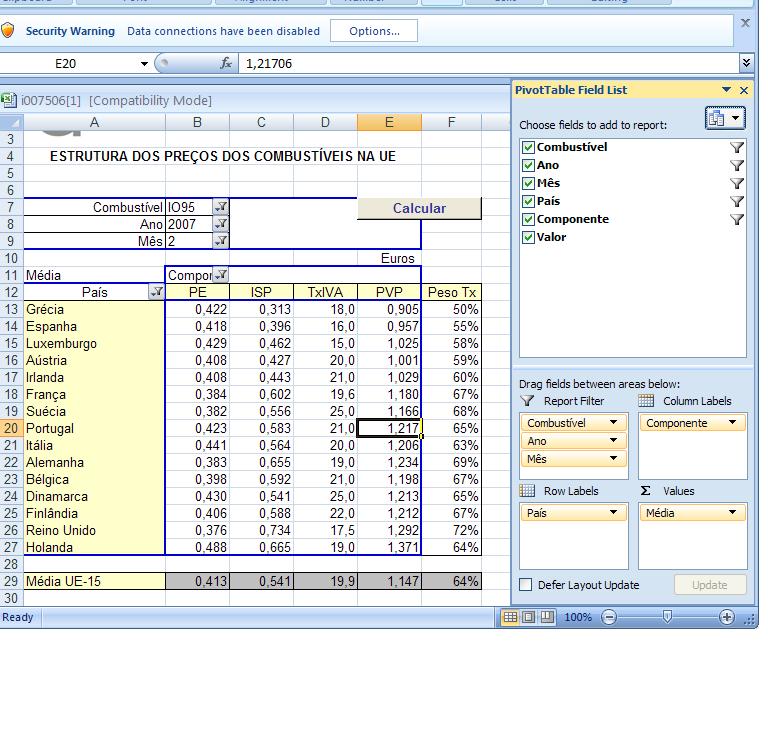Click the zoom out minus button
The image size is (768, 752).
click(x=609, y=617)
